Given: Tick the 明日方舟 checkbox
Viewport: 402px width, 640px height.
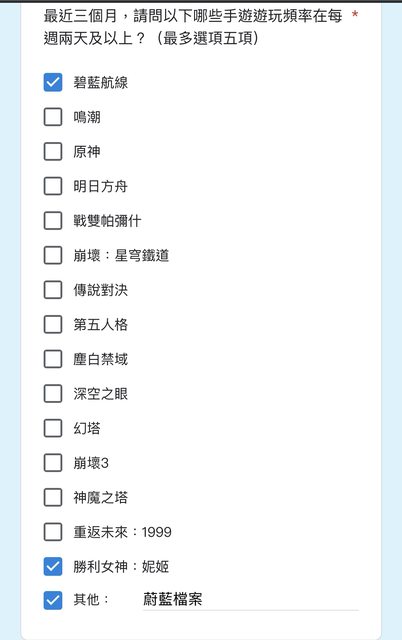Looking at the screenshot, I should click(53, 186).
